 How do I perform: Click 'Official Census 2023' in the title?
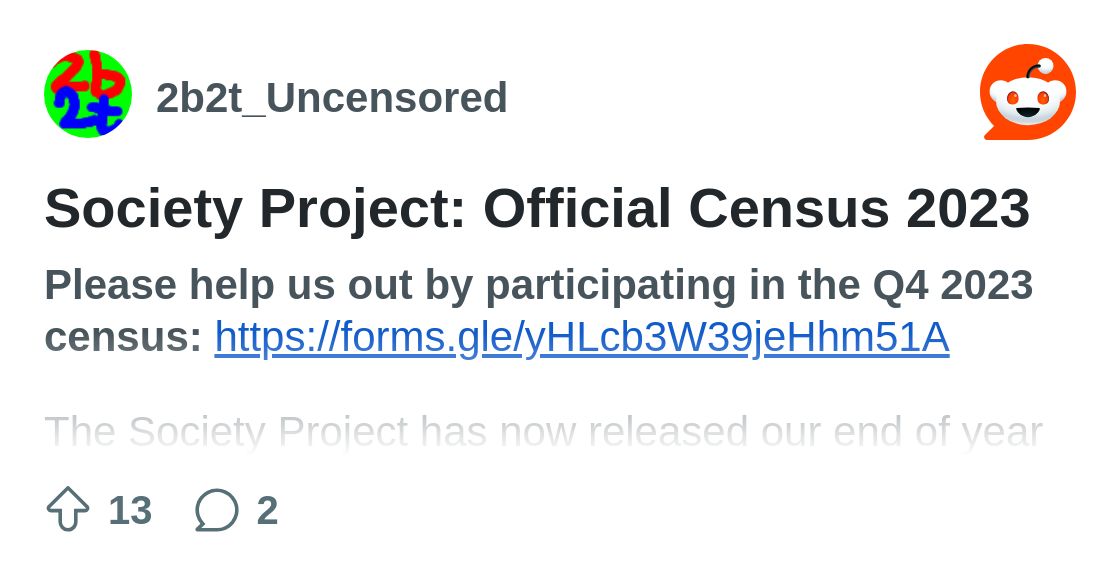pos(756,209)
